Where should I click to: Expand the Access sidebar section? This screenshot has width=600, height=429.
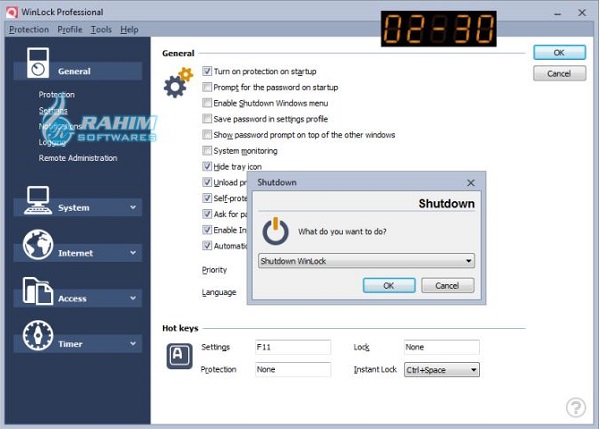133,298
